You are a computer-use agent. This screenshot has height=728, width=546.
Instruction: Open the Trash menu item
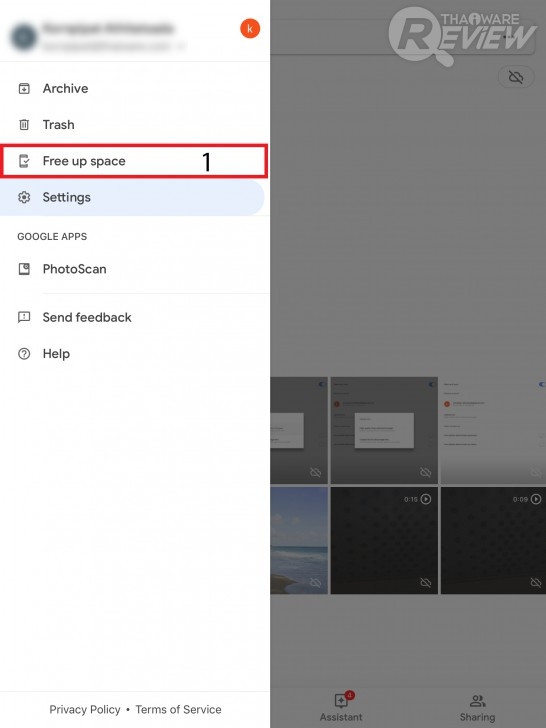(x=135, y=124)
